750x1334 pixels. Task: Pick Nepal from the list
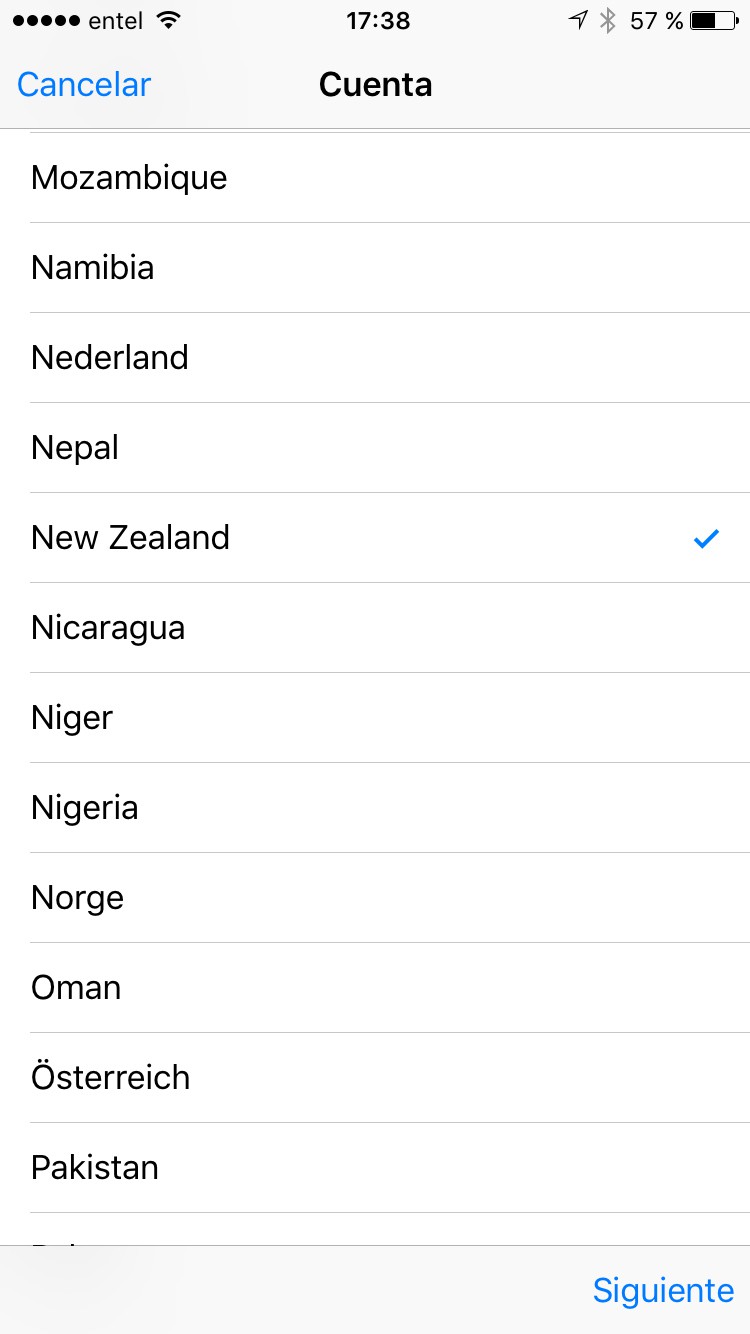375,448
